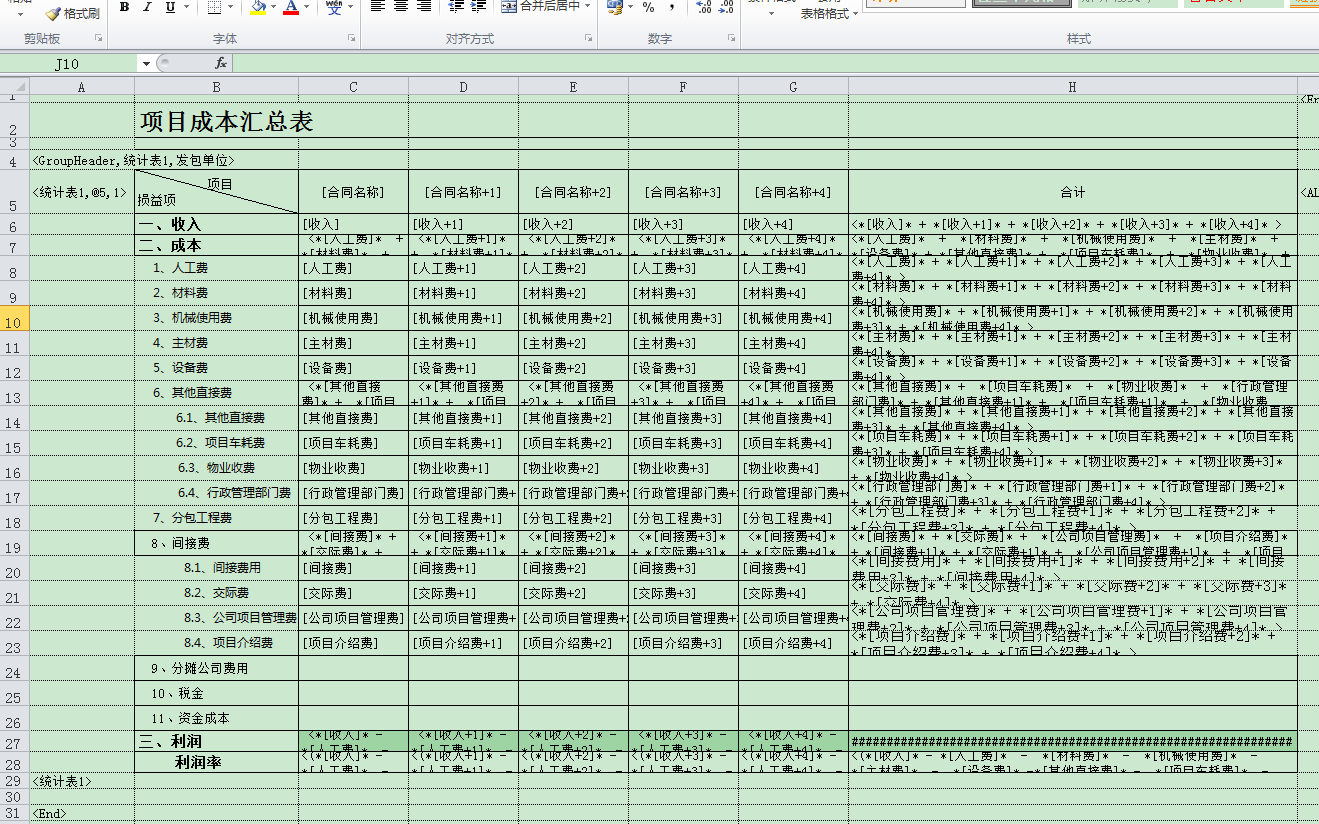The height and width of the screenshot is (824, 1319).
Task: Toggle bold formatting
Action: click(125, 8)
